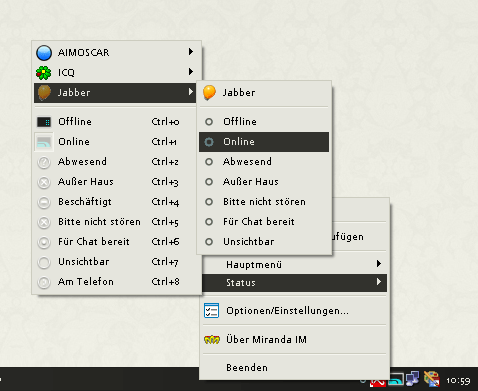The width and height of the screenshot is (478, 391).
Task: Click the Bitte nicht stören icon beside Ctrl+5
Action: pos(44,222)
